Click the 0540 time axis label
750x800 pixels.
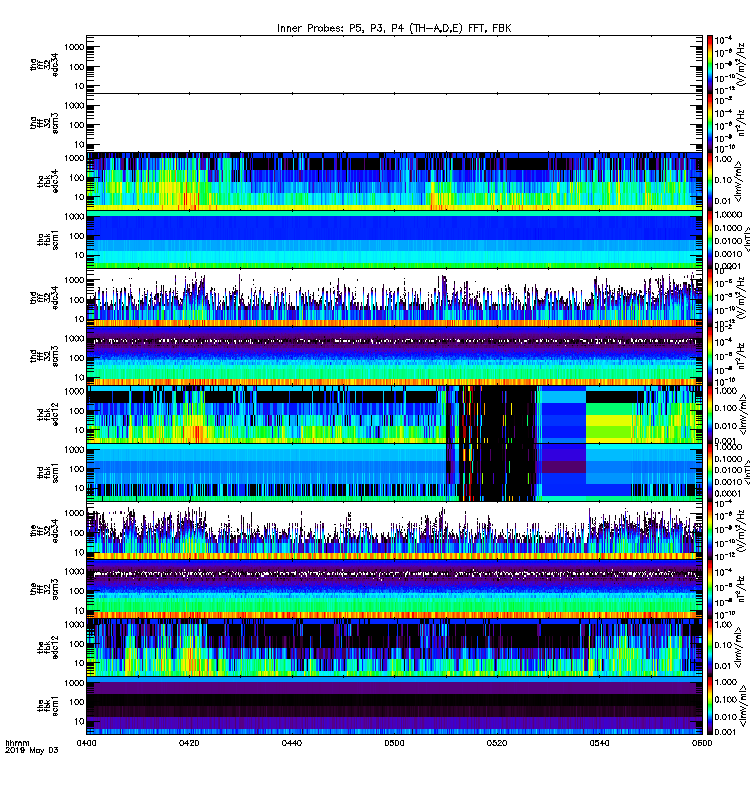pos(599,743)
